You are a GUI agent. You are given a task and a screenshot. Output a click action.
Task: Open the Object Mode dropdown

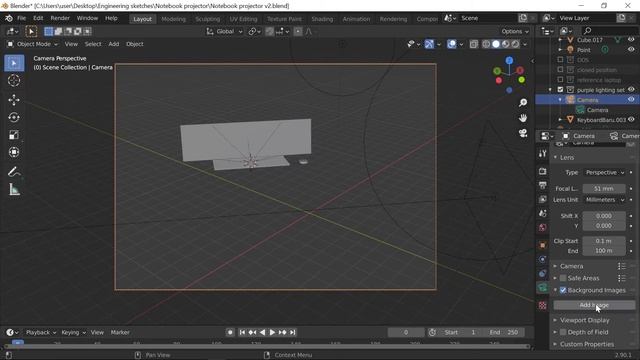tap(33, 44)
